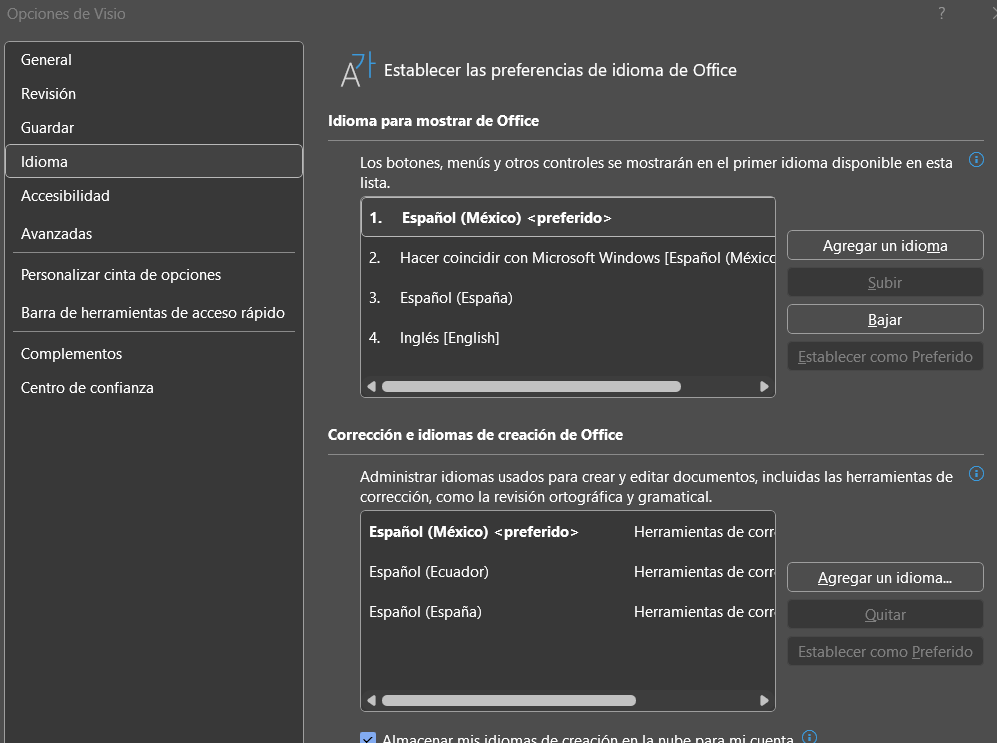Click right scroll arrow of display language list

tap(764, 386)
